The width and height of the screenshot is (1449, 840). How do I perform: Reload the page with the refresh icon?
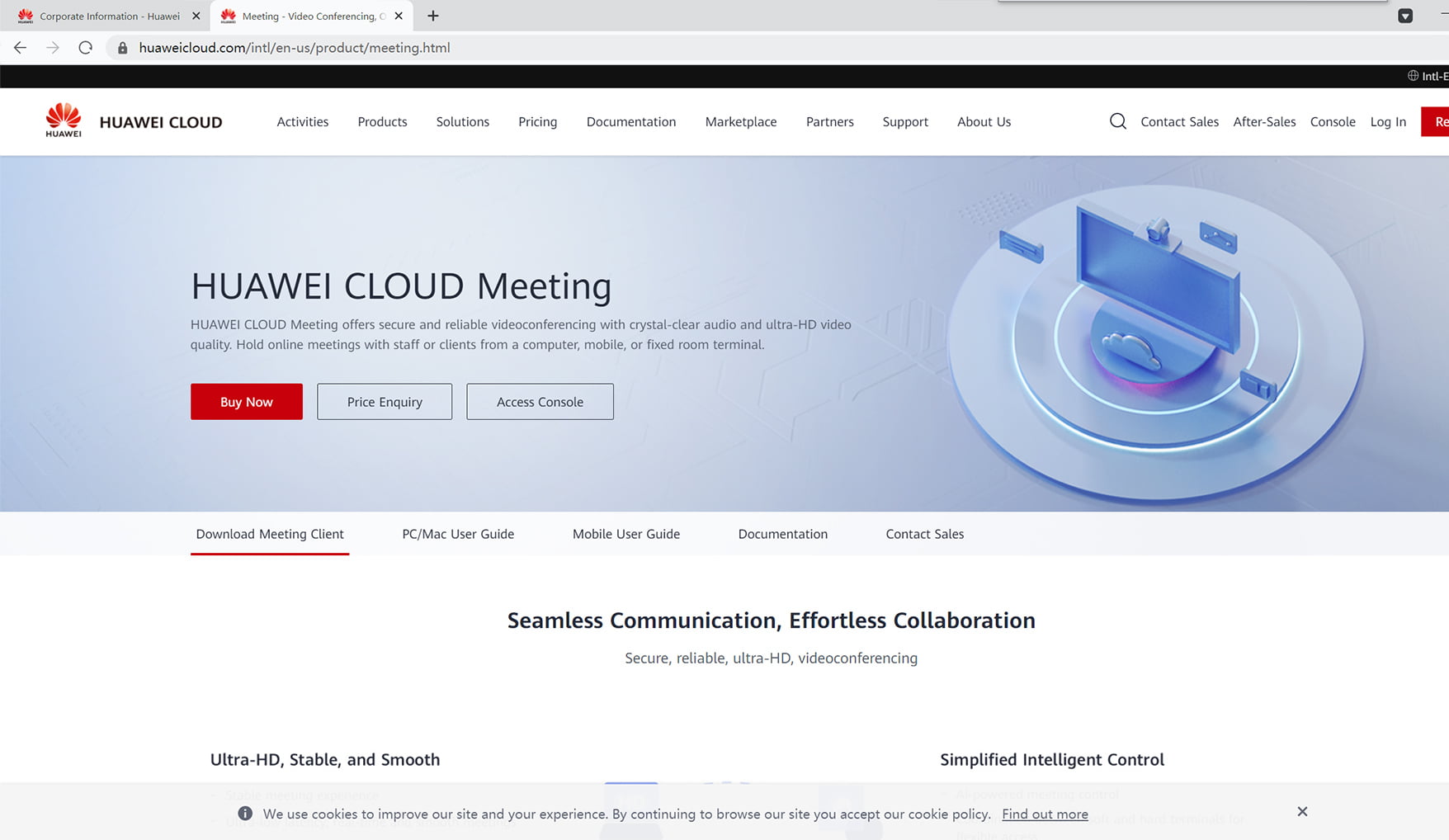(85, 48)
